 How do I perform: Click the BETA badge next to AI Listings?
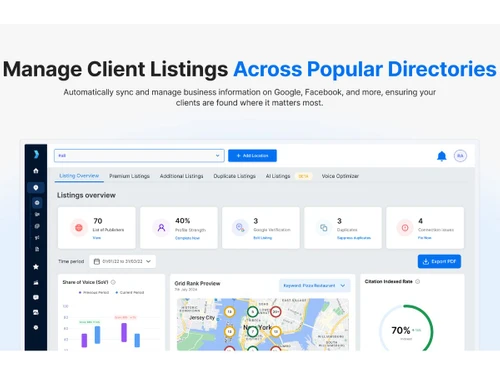coord(303,176)
